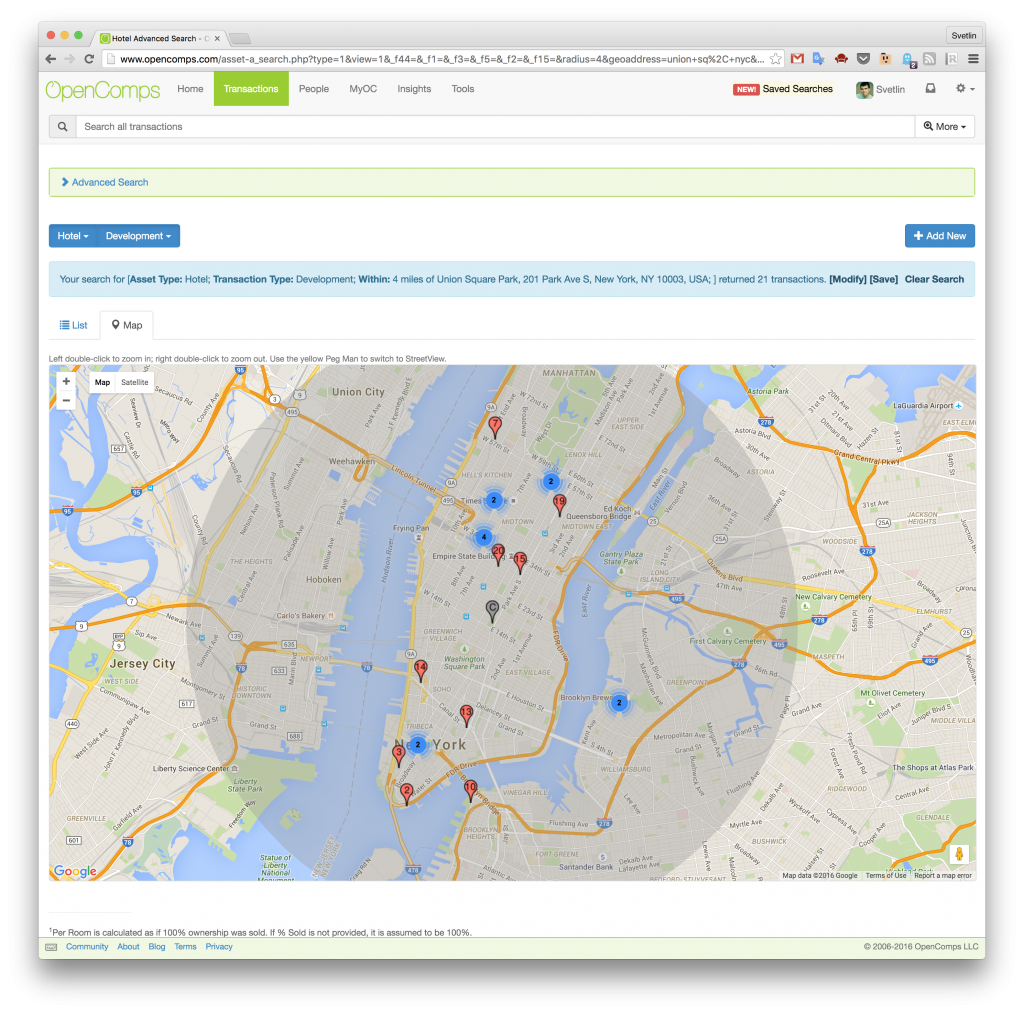Image resolution: width=1024 pixels, height=1014 pixels.
Task: Open the Transactions menu item
Action: point(251,89)
